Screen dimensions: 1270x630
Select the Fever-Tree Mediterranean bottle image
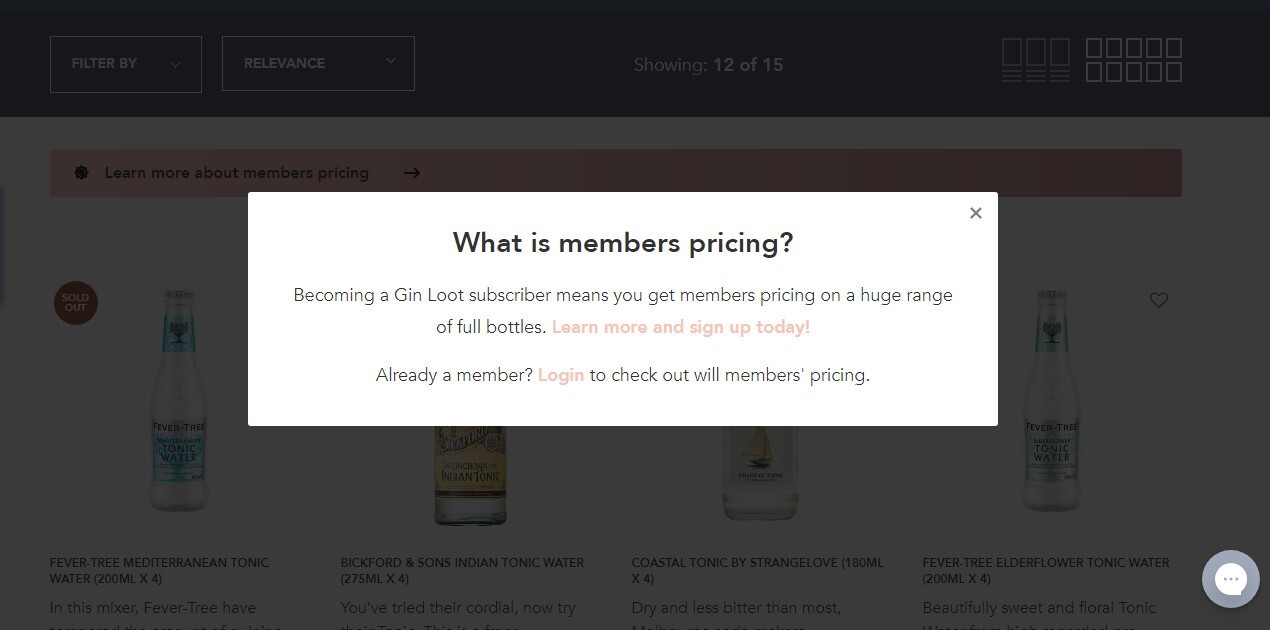(x=179, y=400)
